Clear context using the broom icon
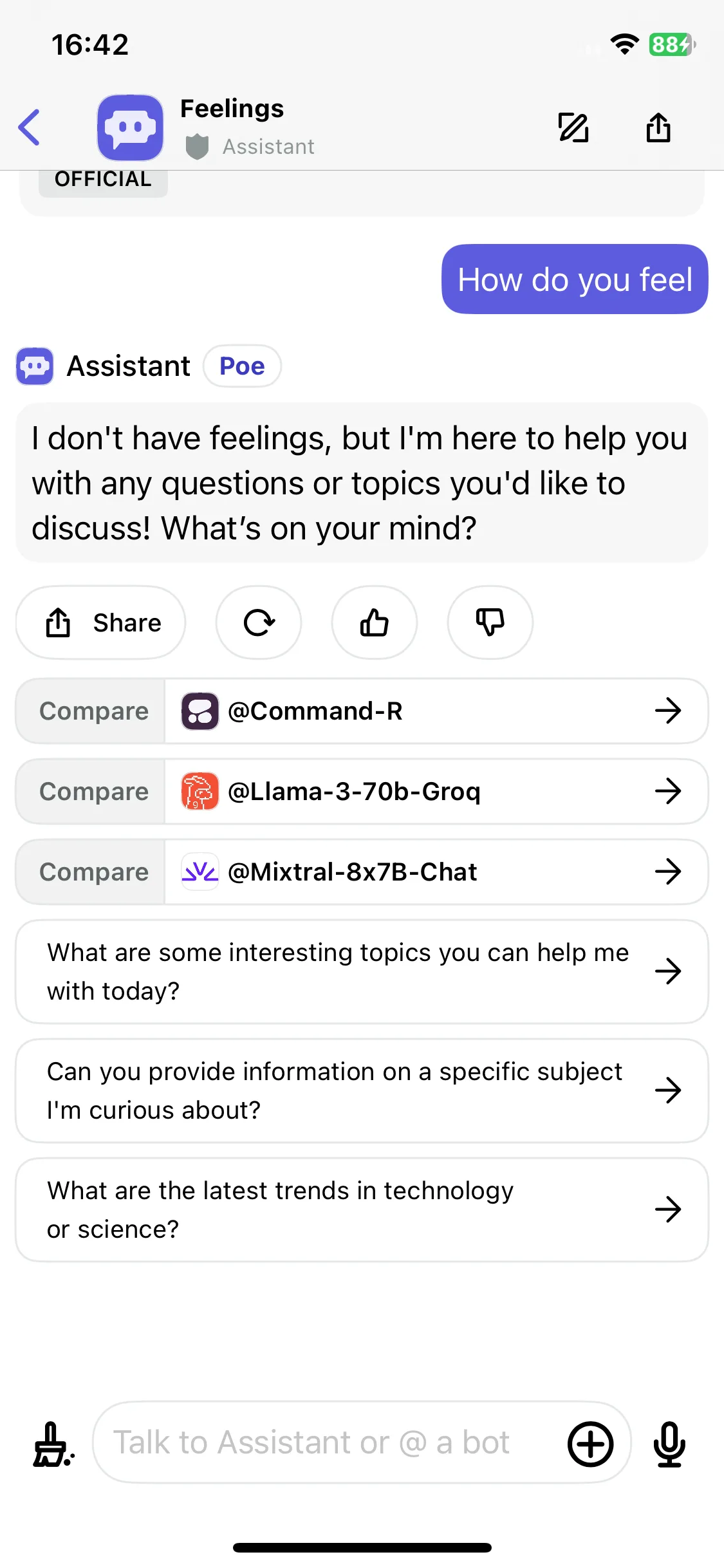This screenshot has width=724, height=1568. click(x=53, y=1444)
